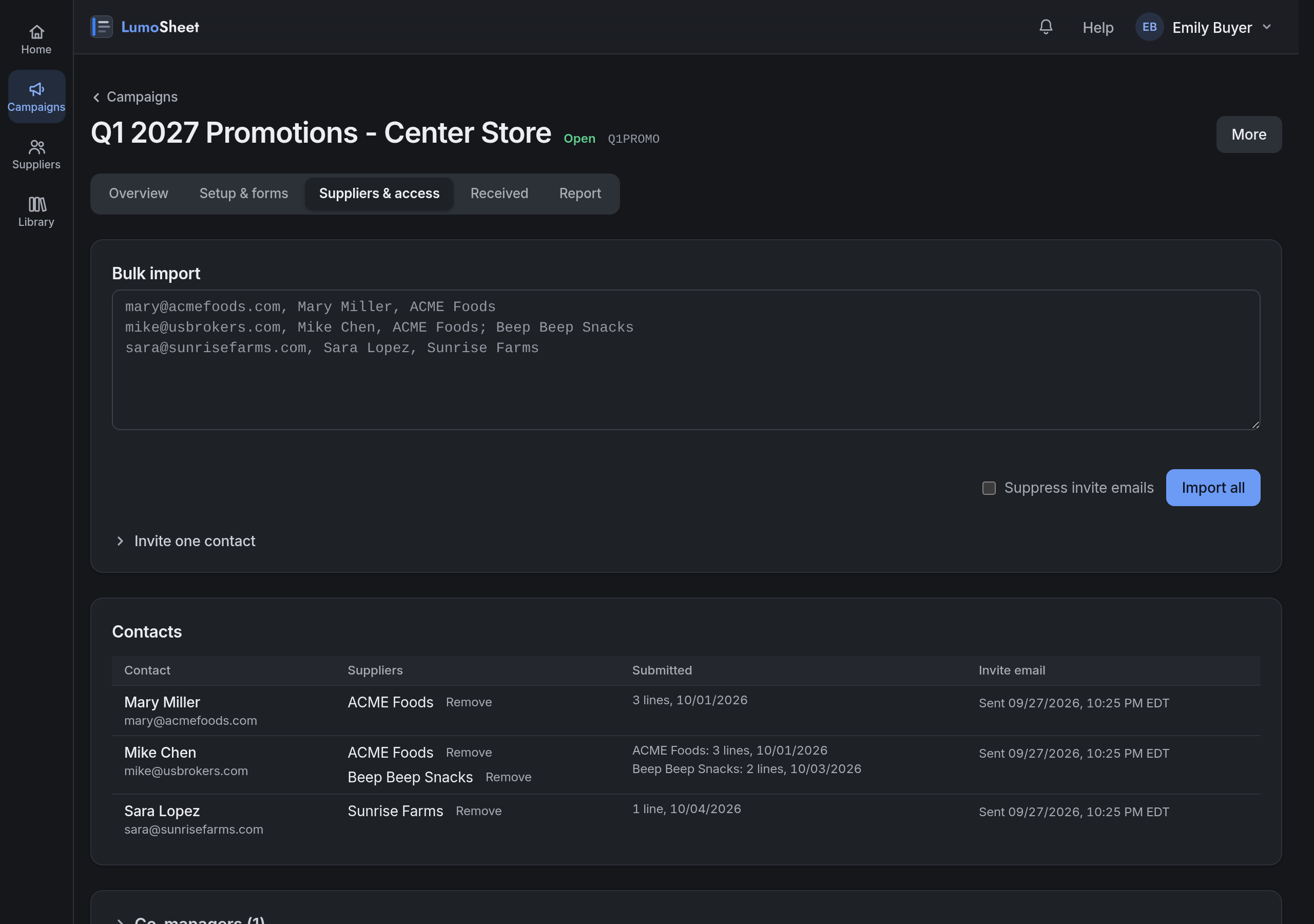The height and width of the screenshot is (924, 1314).
Task: Click the LumoSheet logo
Action: point(145,27)
